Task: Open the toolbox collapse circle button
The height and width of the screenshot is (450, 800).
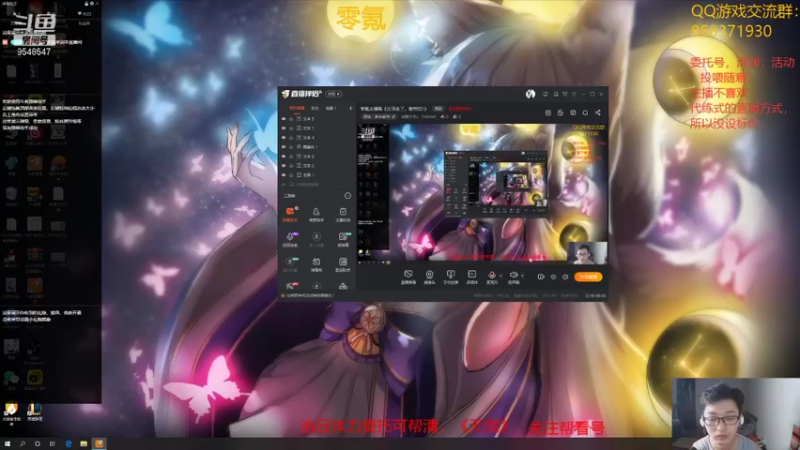Action: tap(348, 196)
